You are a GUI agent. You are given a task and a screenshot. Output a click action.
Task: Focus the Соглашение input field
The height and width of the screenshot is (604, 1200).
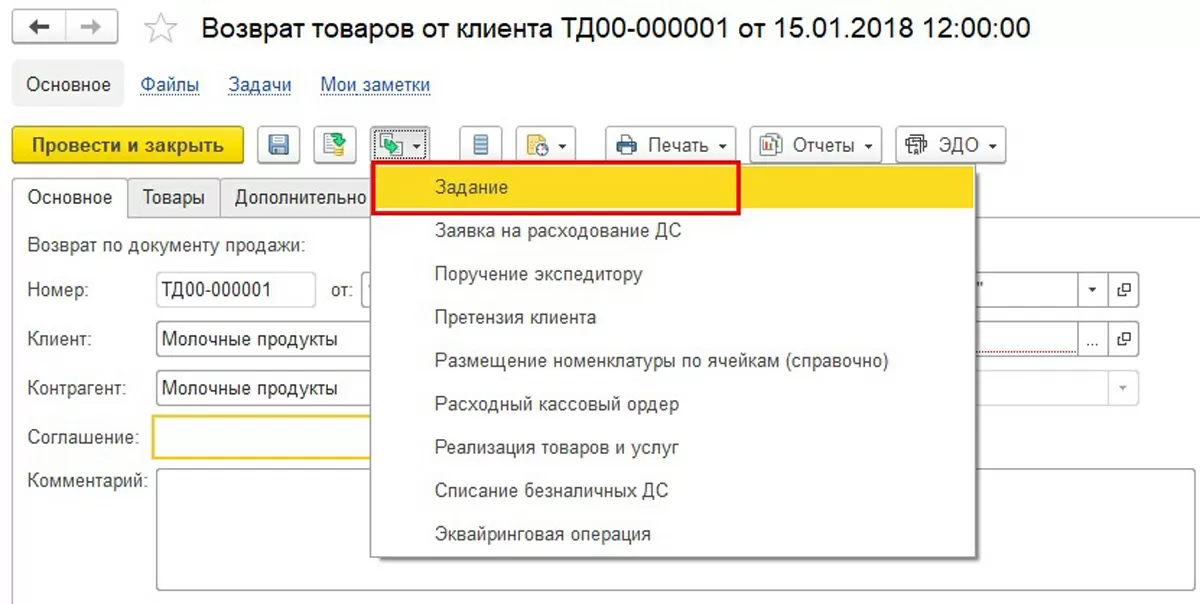coord(262,437)
